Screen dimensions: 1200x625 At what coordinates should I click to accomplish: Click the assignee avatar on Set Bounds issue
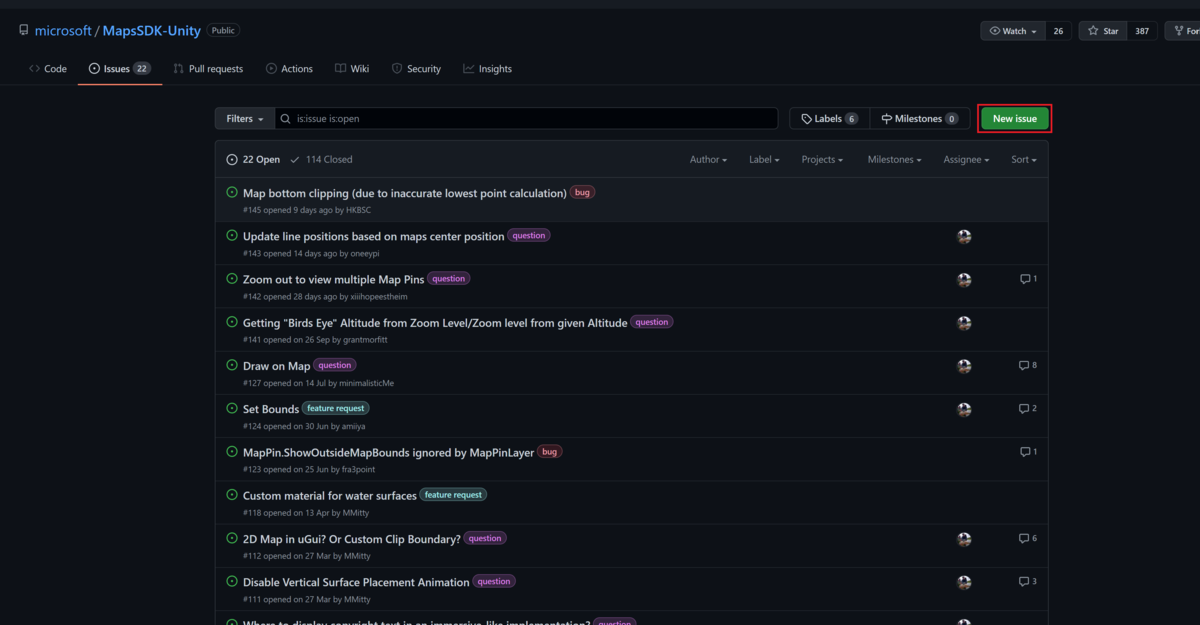click(964, 409)
